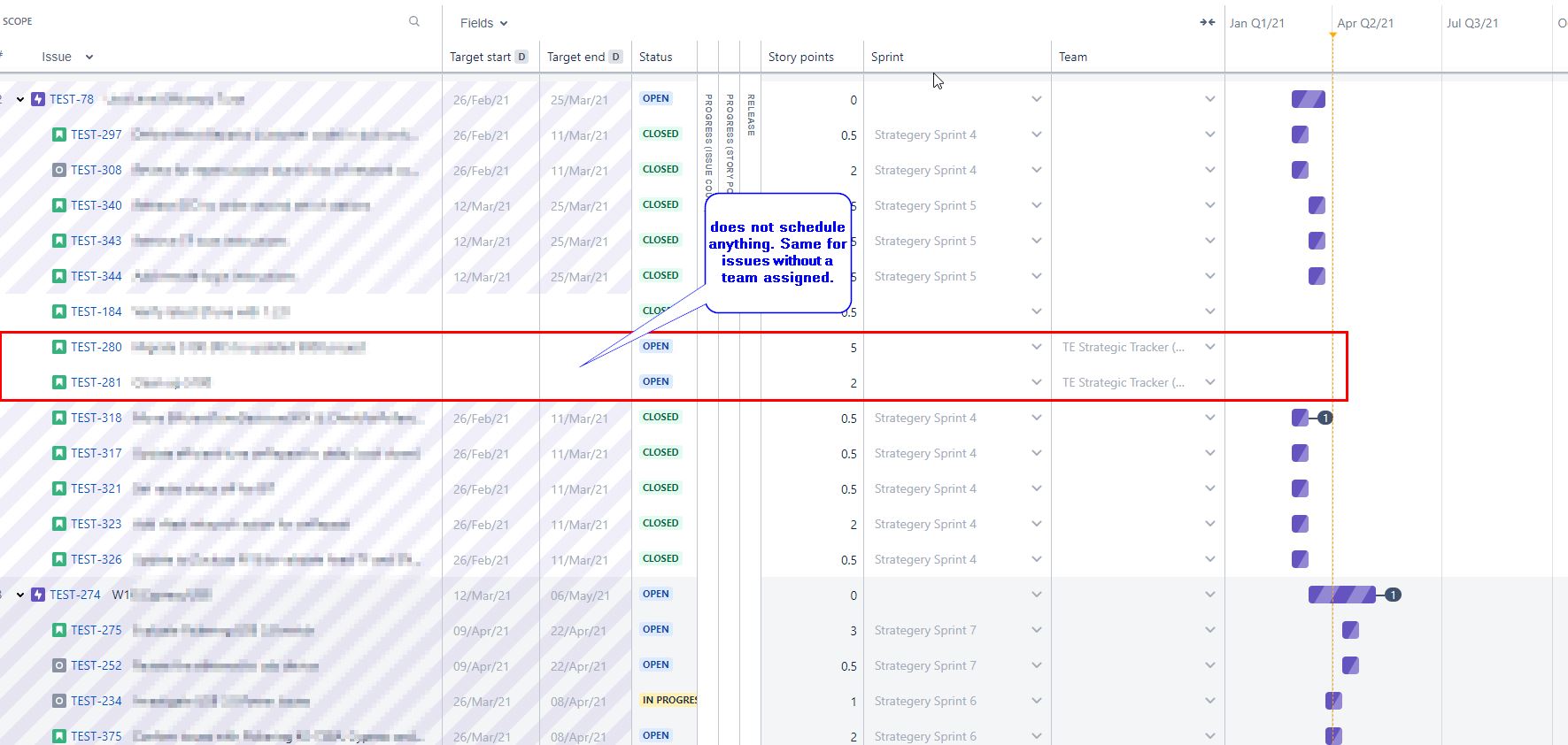
Task: Click the collapse columns arrows icon
Action: point(1207,22)
